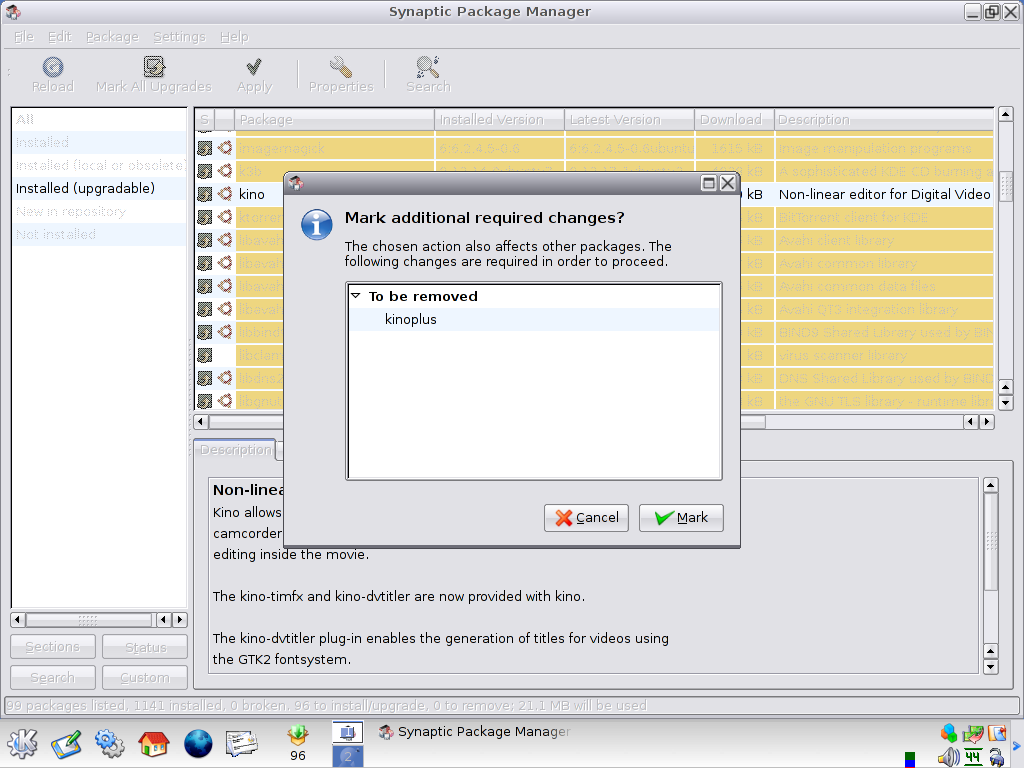Switch to desktop 1 in pager
Viewport: 1024px width, 768px height.
pyautogui.click(x=347, y=732)
